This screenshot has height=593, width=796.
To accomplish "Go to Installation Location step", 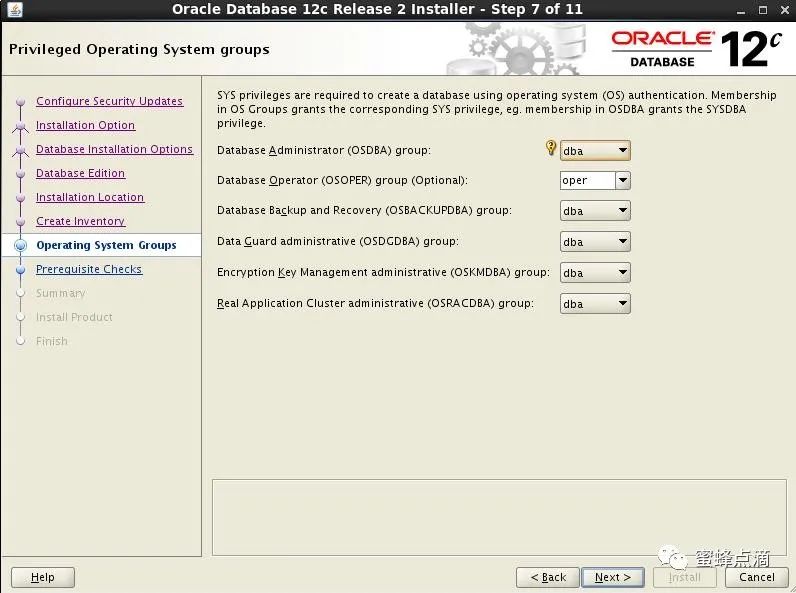I will [x=90, y=197].
